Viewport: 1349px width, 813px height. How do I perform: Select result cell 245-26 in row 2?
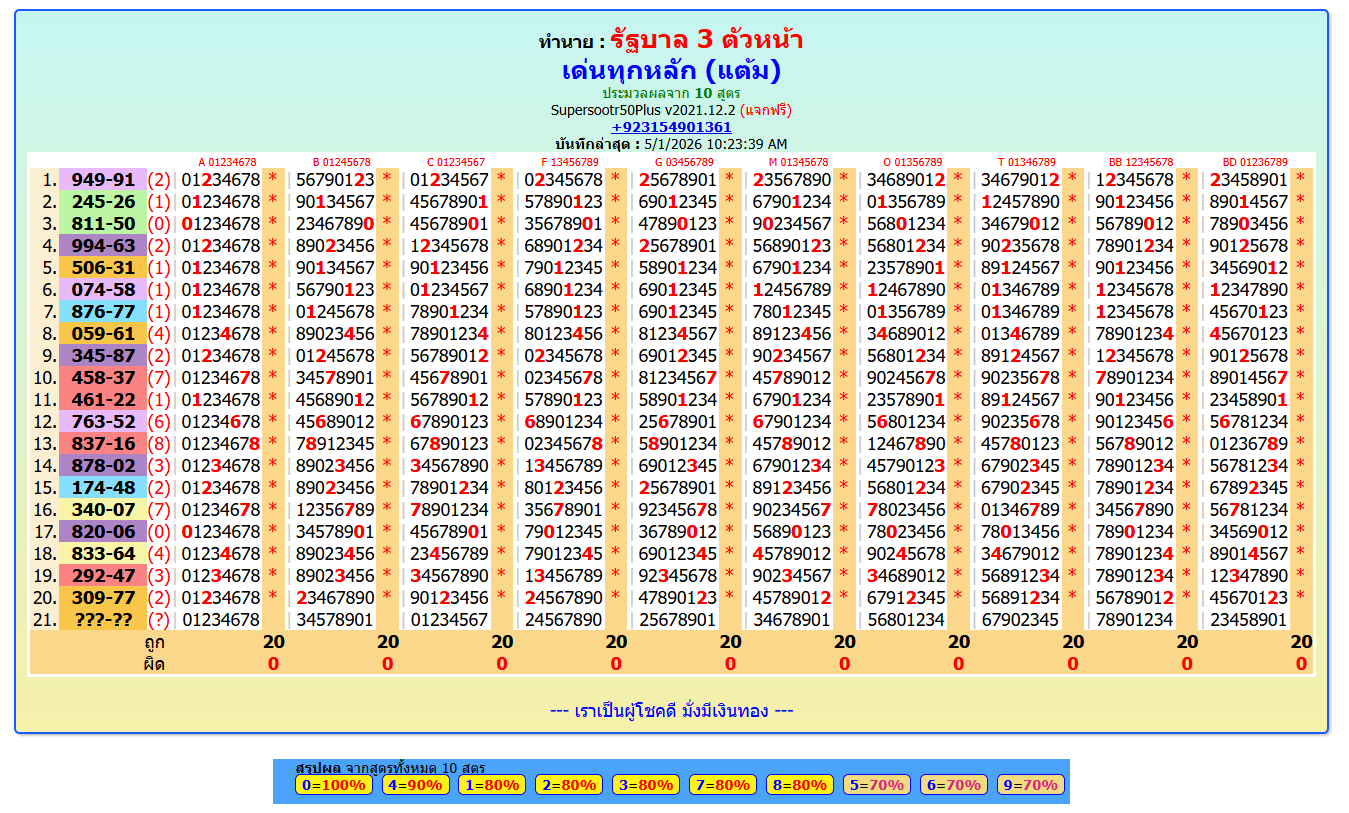click(x=103, y=202)
